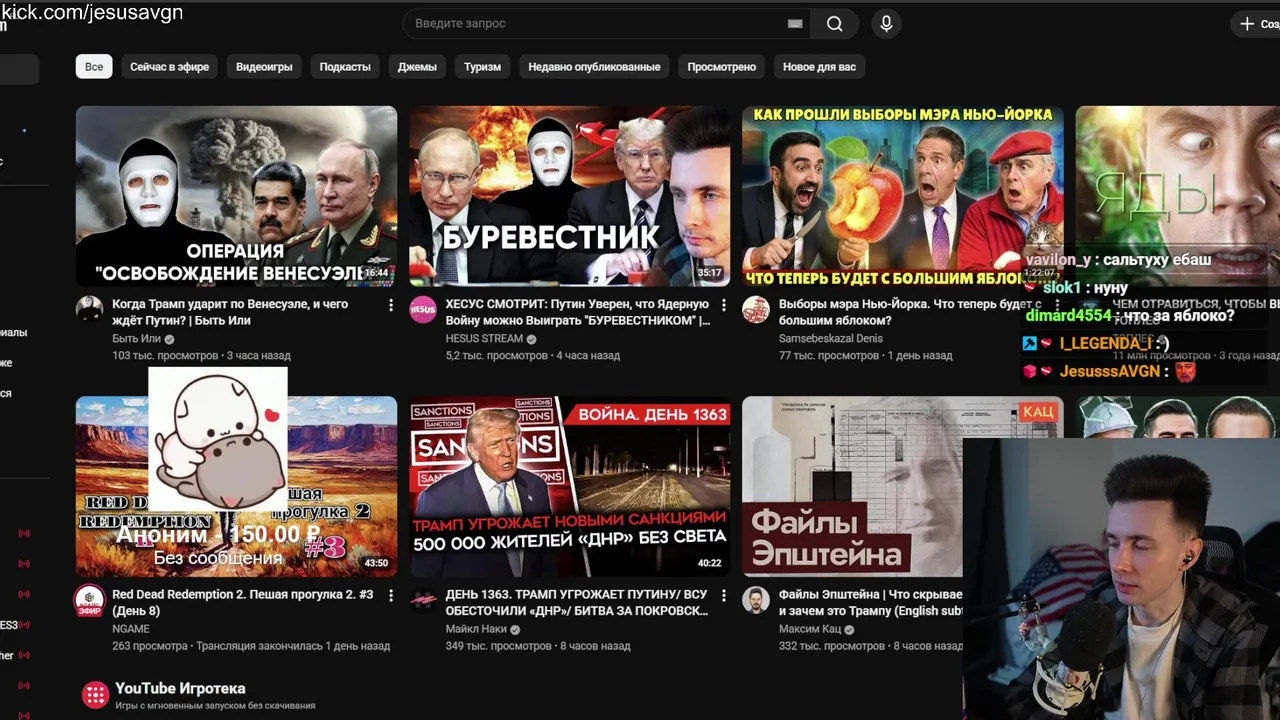This screenshot has width=1280, height=720.
Task: Click '349 тыс. просмотров' view count text
Action: coord(498,646)
